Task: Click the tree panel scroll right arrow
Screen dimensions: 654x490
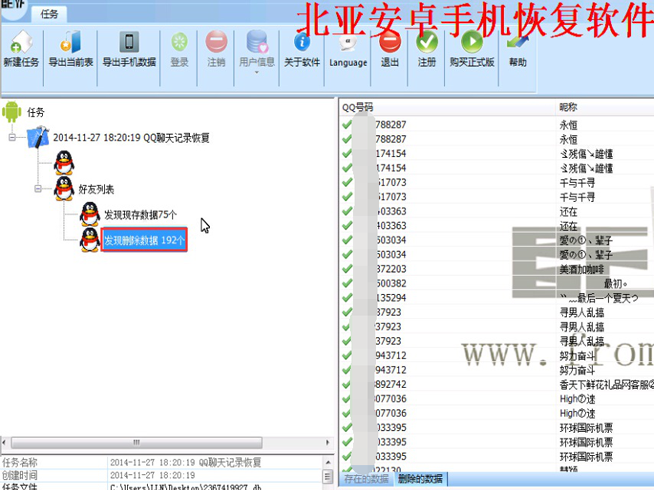Action: [x=328, y=442]
